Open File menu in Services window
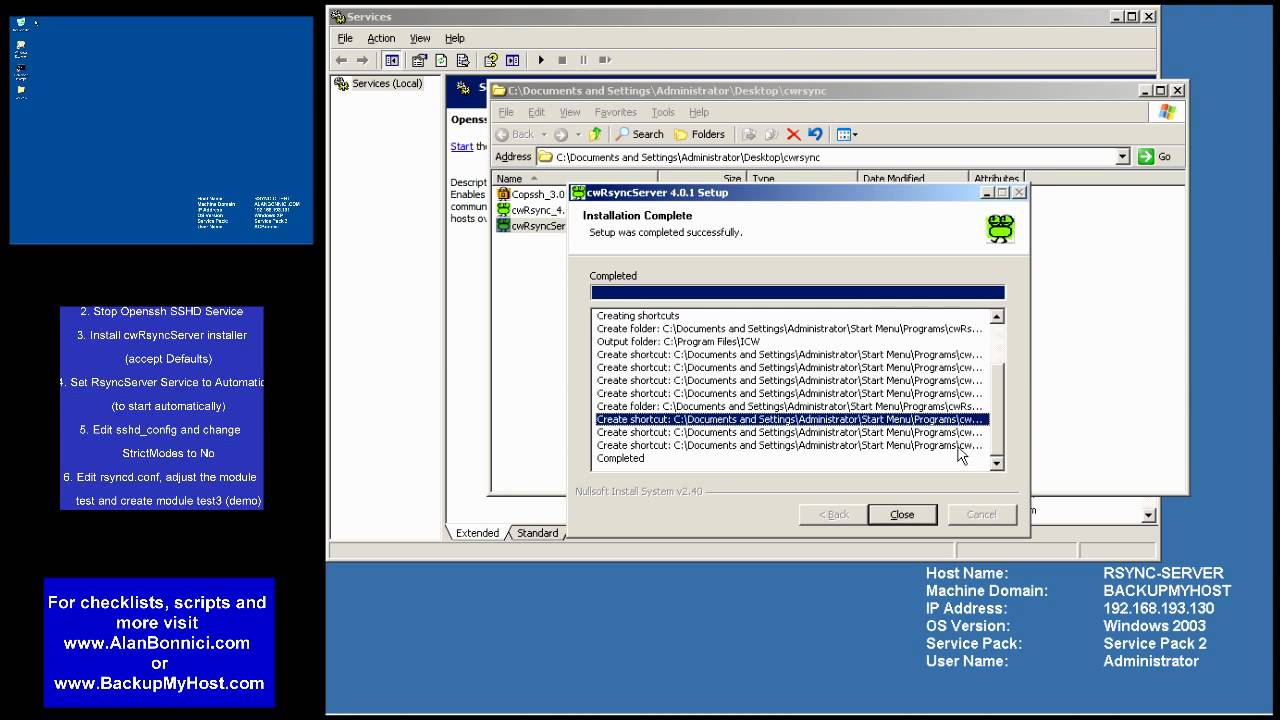This screenshot has width=1280, height=720. [345, 38]
